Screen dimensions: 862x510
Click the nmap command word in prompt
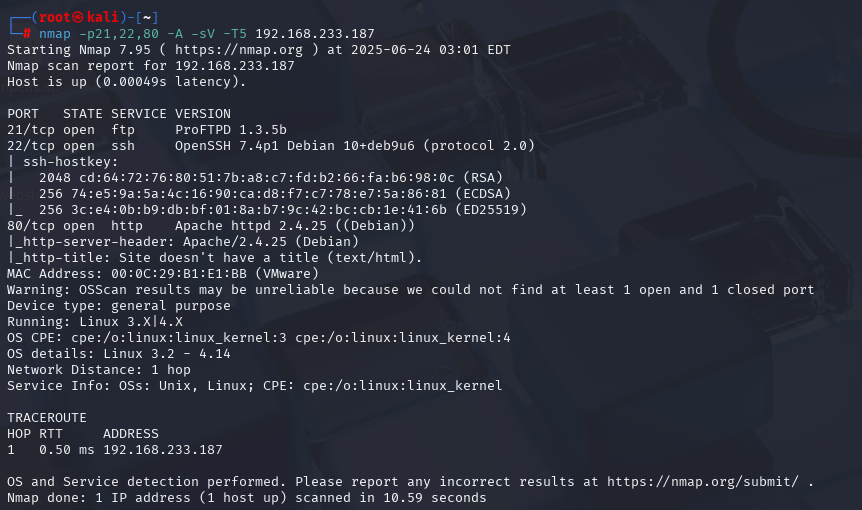[x=54, y=34]
